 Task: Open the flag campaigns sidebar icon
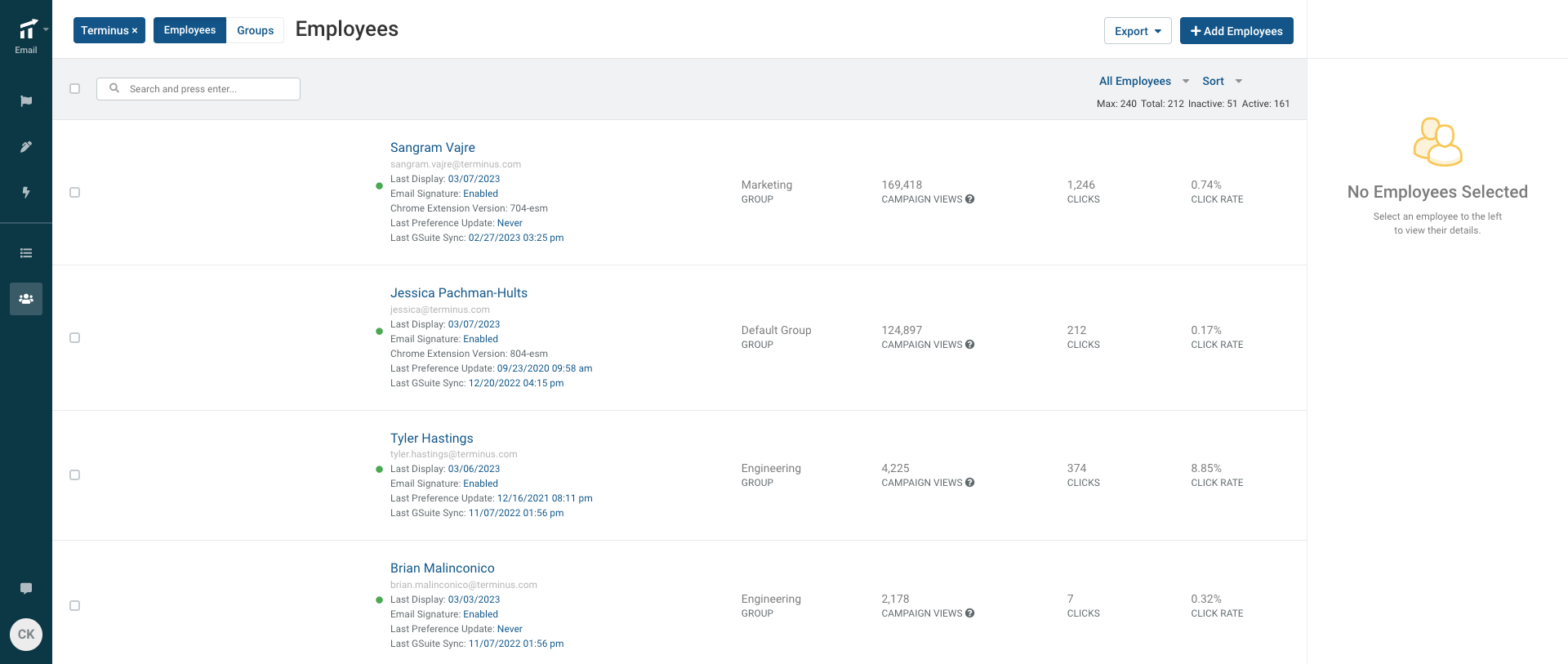[x=26, y=101]
